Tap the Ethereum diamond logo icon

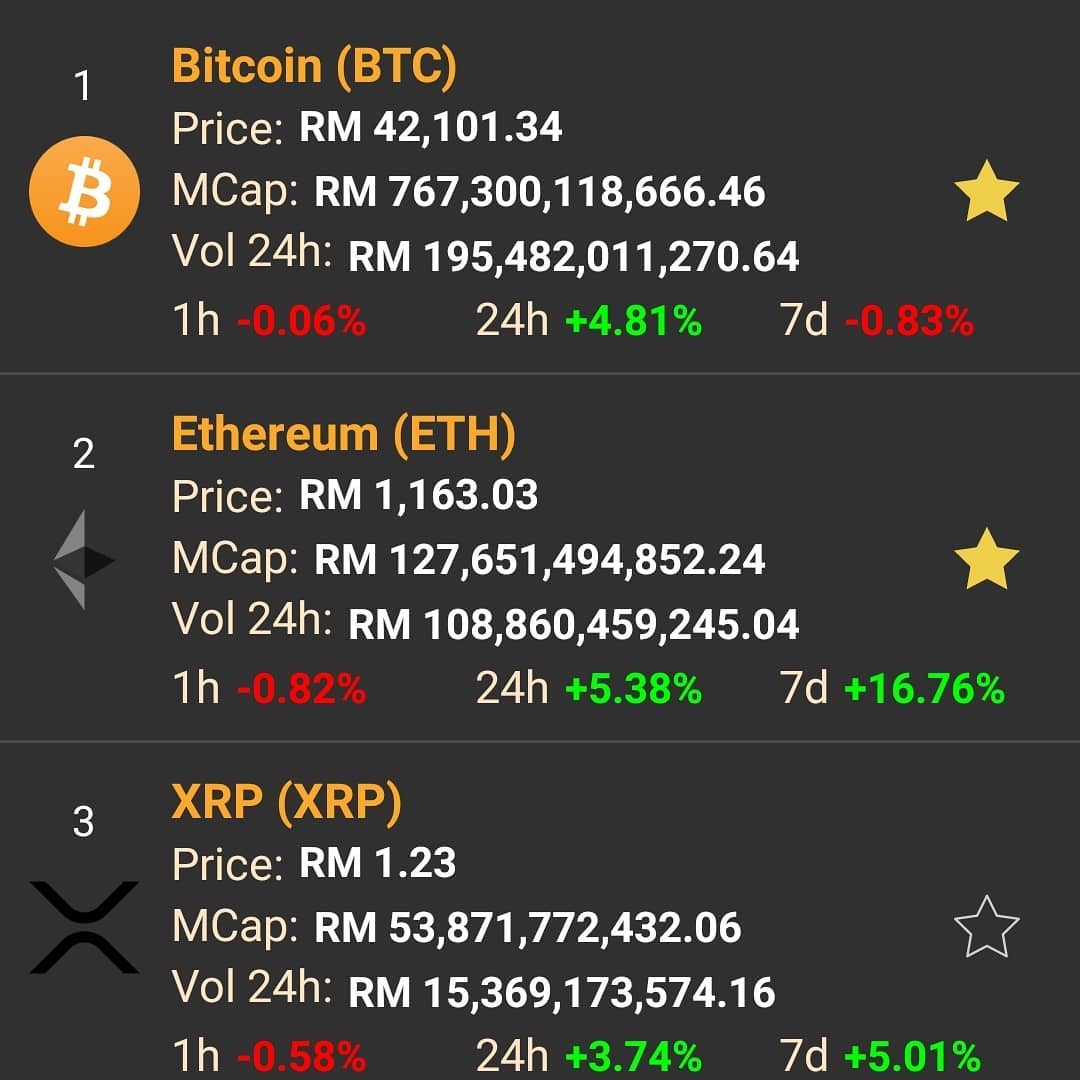(84, 559)
